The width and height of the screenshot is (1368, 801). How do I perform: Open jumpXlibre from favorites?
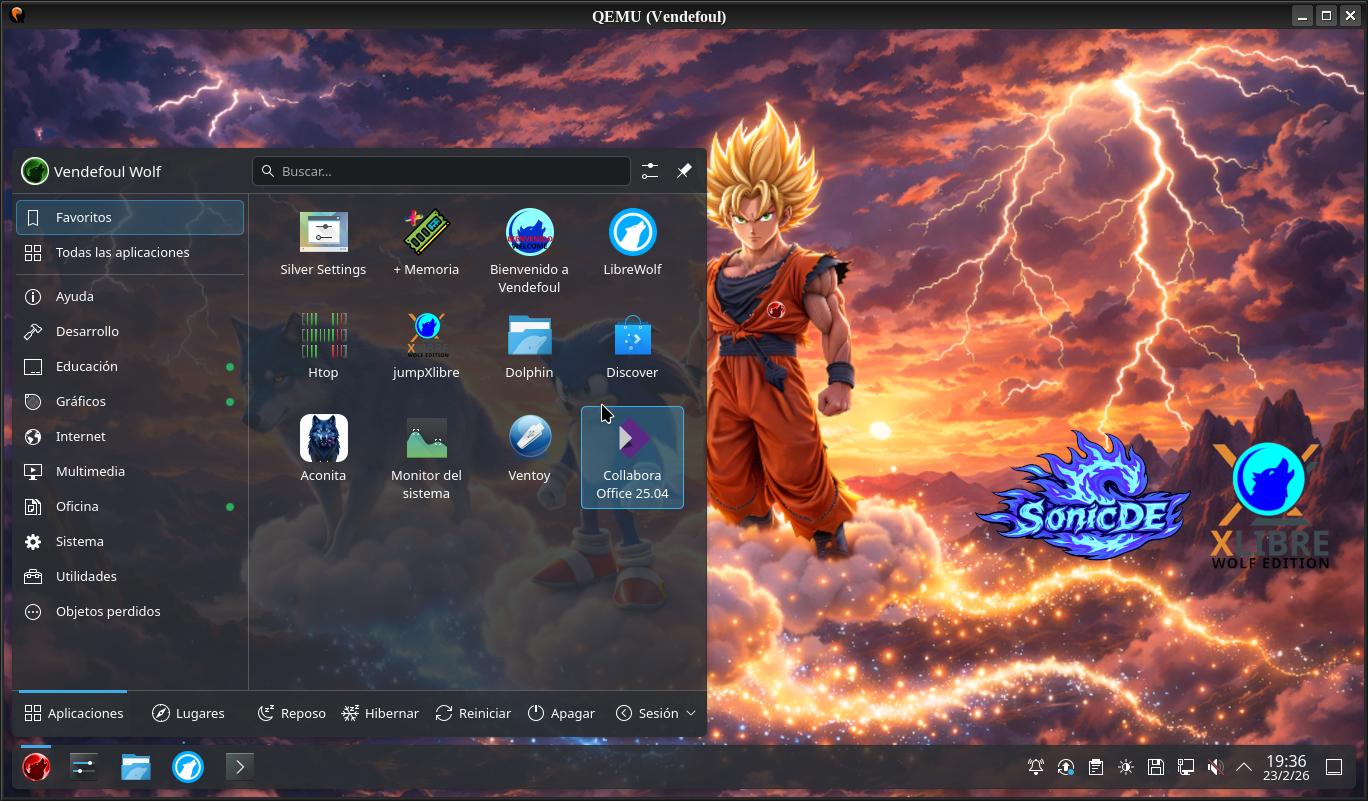(x=426, y=336)
